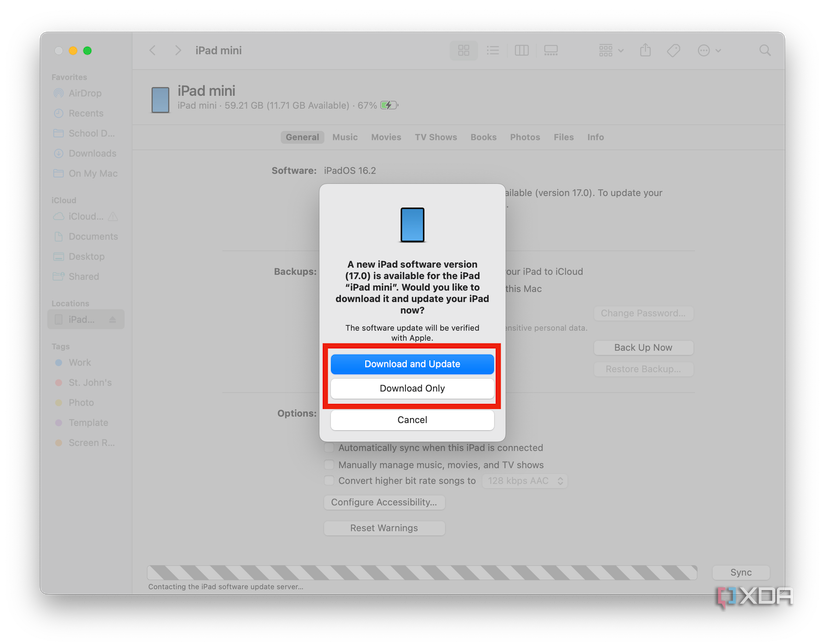Screen dimensions: 825x642
Task: Switch to column view in the toolbar
Action: click(x=521, y=50)
